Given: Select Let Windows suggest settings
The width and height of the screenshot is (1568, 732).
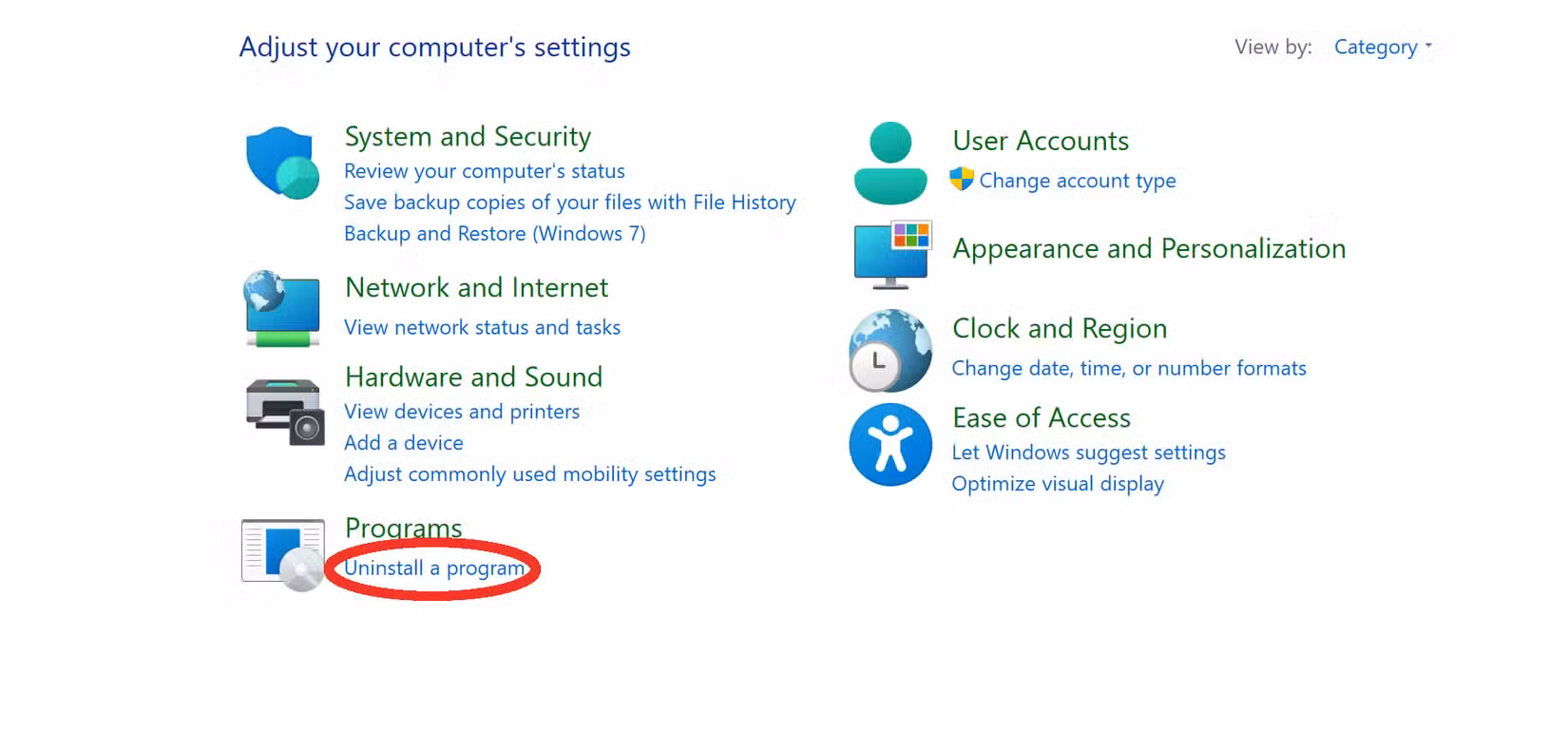Looking at the screenshot, I should pyautogui.click(x=1088, y=453).
